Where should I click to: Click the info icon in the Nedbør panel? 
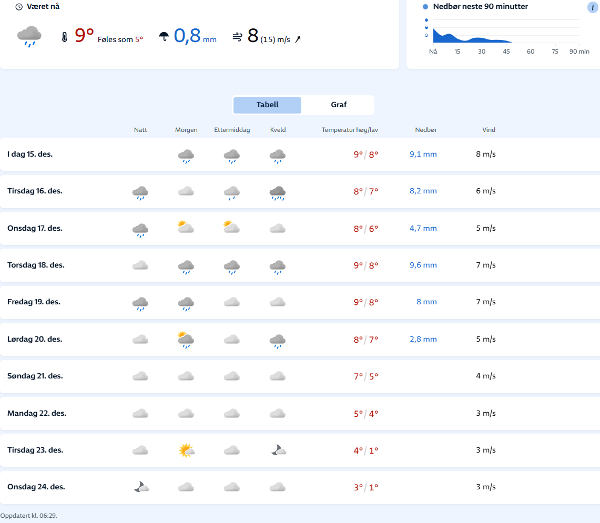coord(592,7)
